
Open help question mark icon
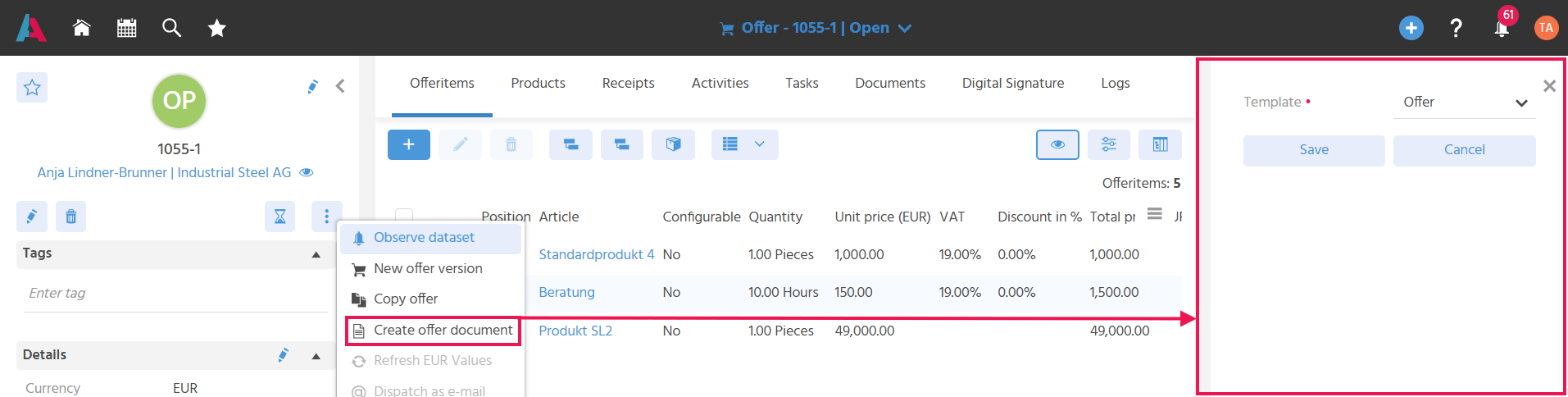[x=1456, y=28]
